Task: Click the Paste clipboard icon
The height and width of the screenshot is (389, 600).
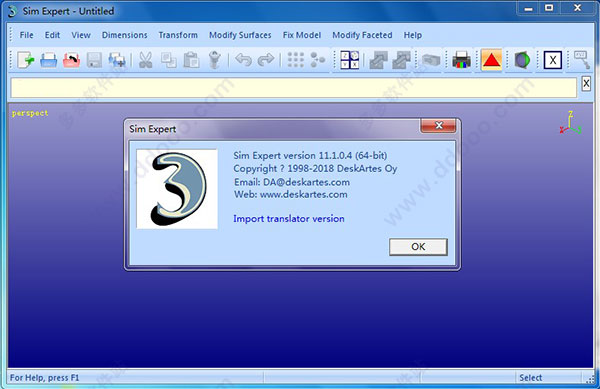Action: click(191, 60)
